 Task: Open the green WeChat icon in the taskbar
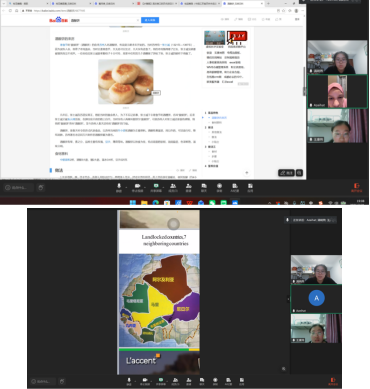click(x=212, y=202)
